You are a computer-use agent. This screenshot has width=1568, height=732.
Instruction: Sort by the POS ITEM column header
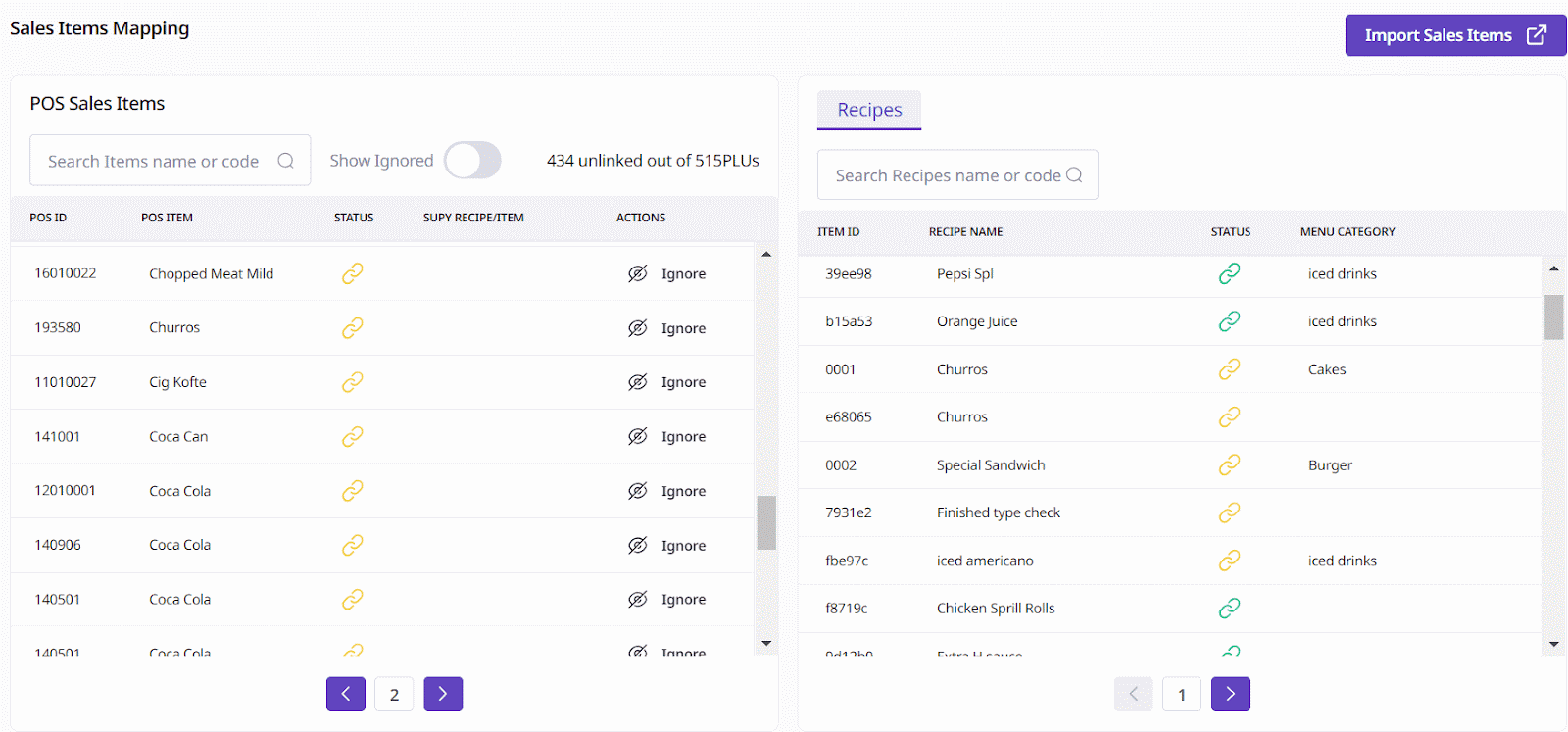167,218
